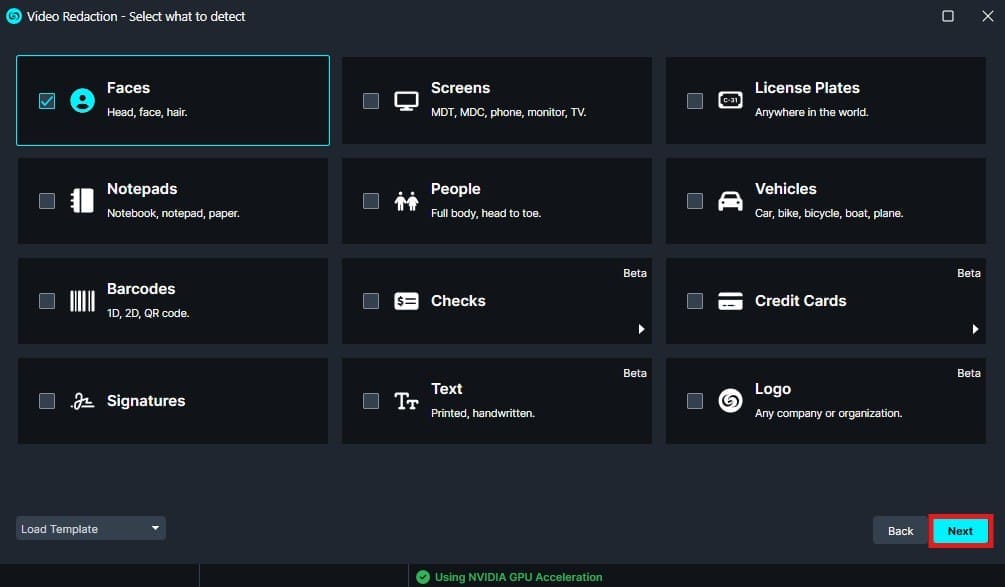Open the Load Template dropdown
Viewport: 1005px width, 587px height.
point(90,528)
